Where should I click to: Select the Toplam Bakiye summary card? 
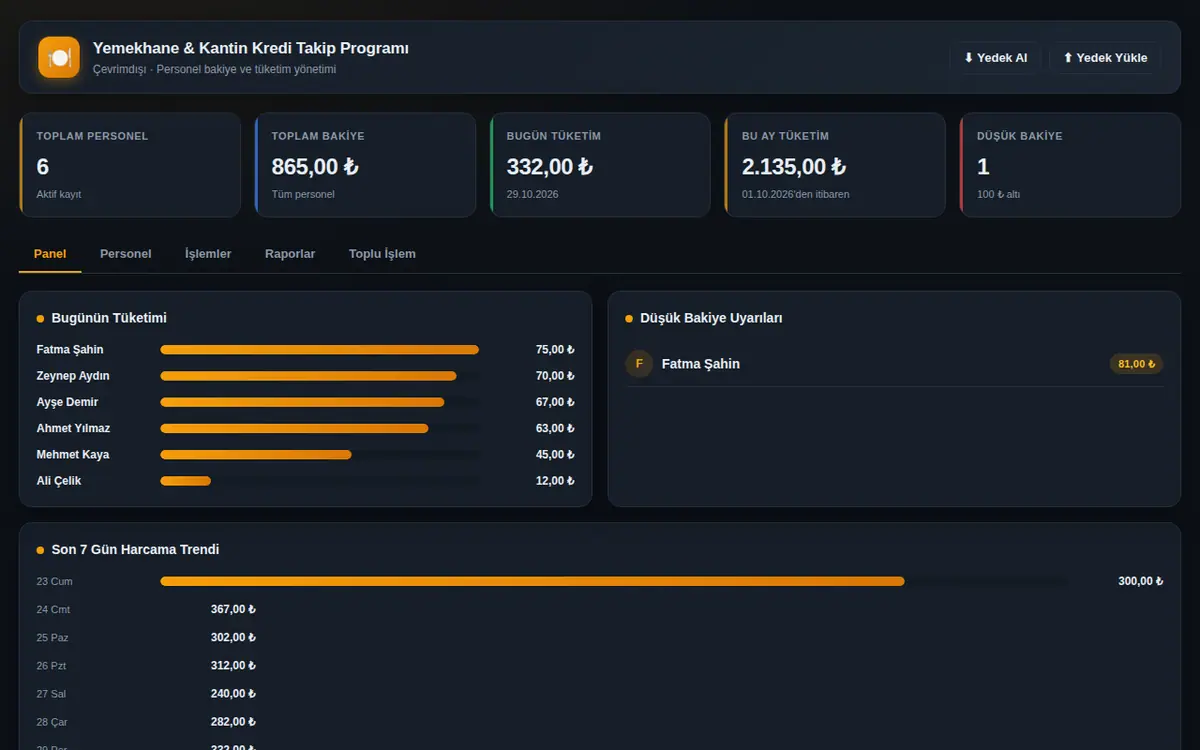coord(365,165)
